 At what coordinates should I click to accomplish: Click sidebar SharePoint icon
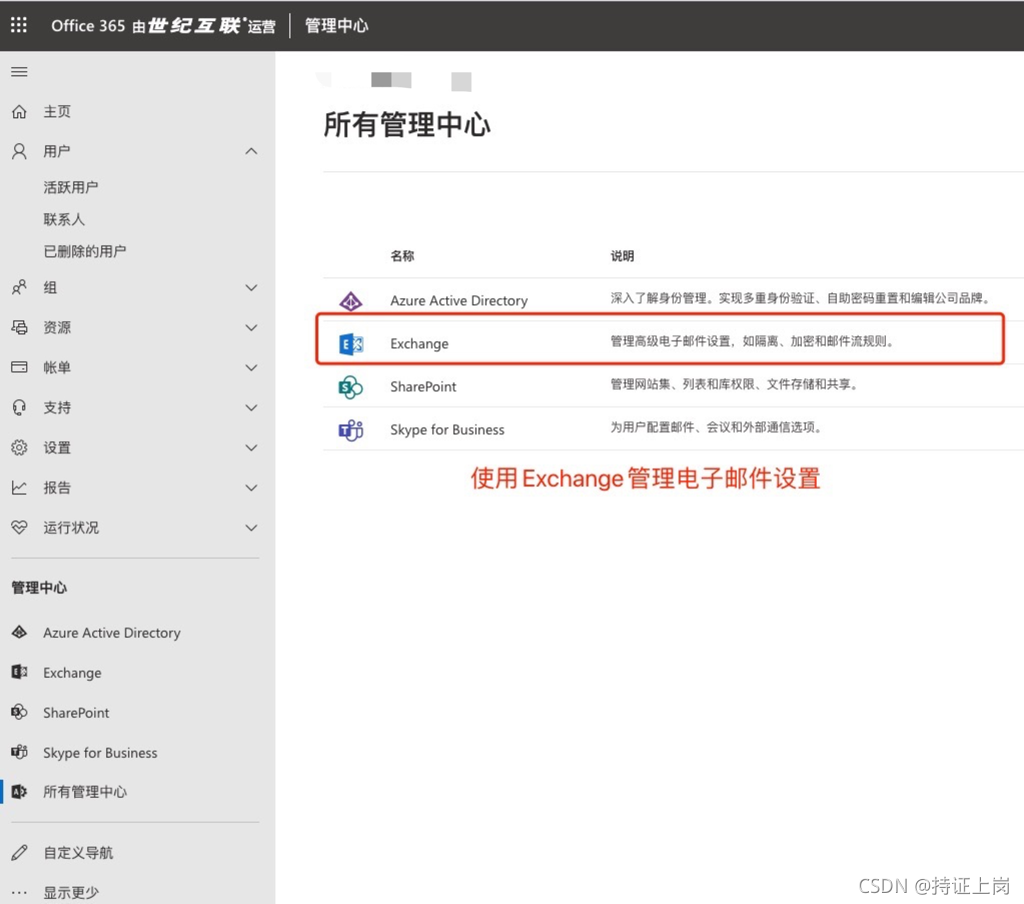pos(19,712)
